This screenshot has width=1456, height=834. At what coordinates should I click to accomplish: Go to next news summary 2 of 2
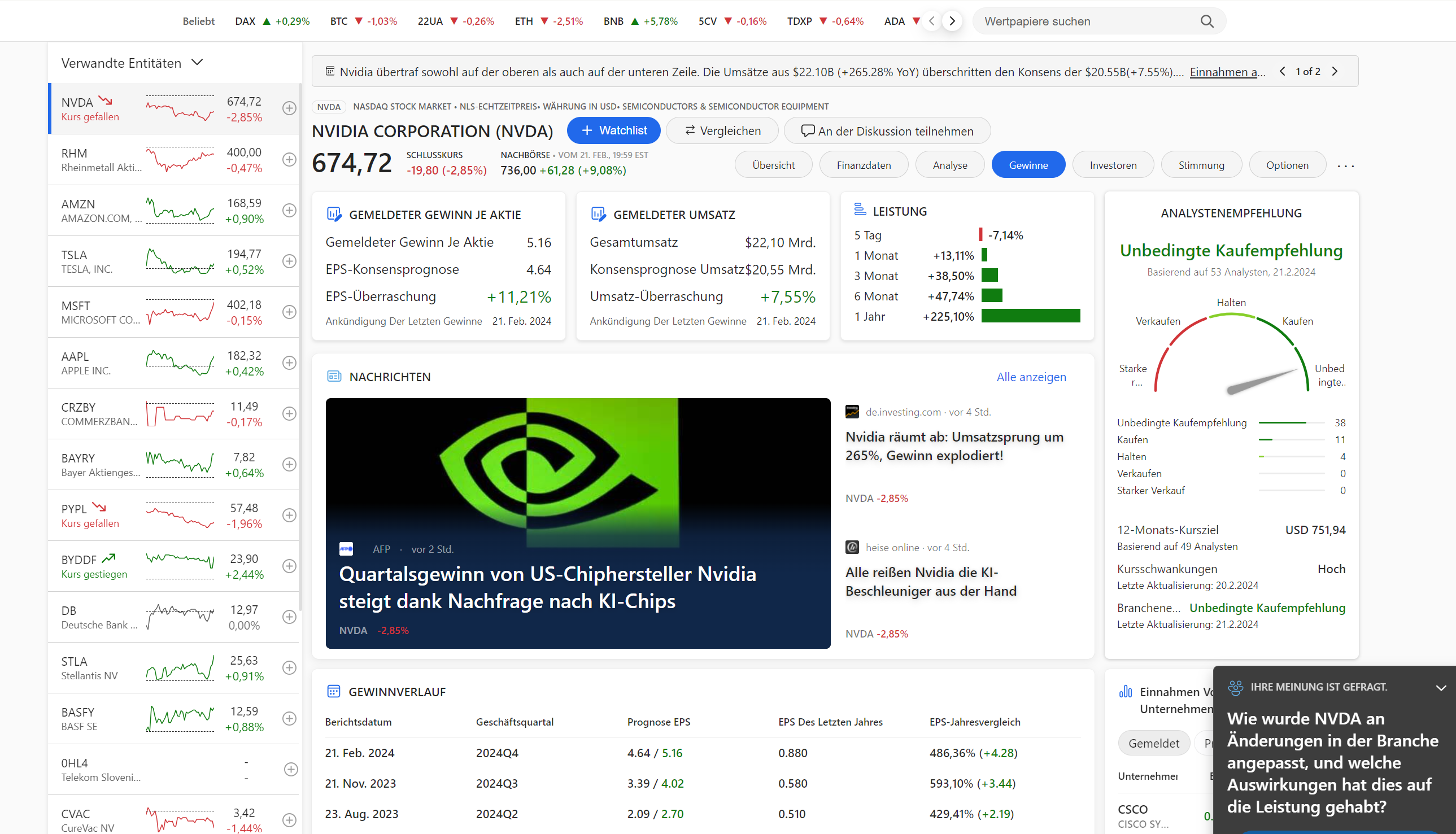coord(1335,71)
